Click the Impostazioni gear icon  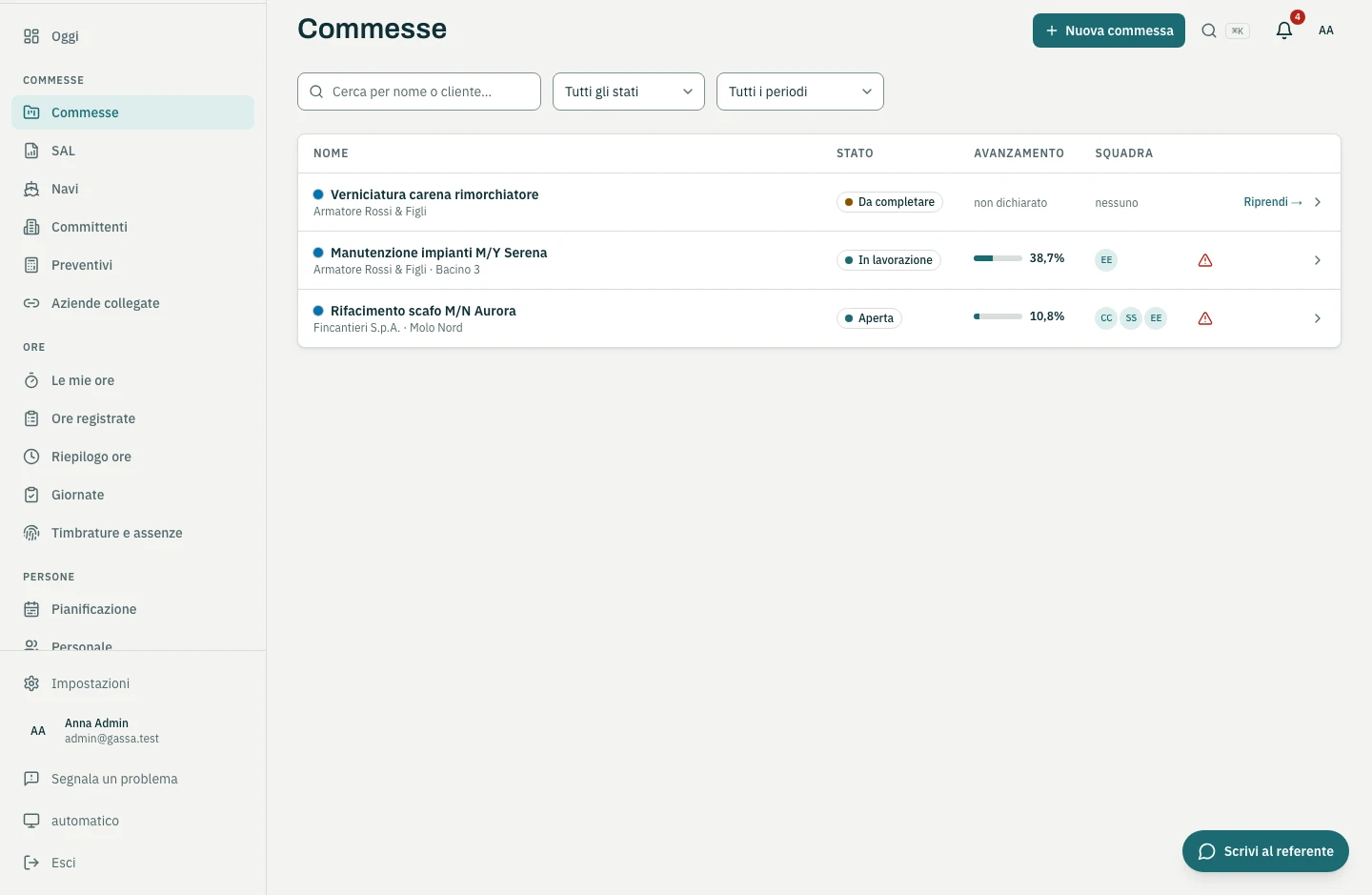tap(31, 683)
